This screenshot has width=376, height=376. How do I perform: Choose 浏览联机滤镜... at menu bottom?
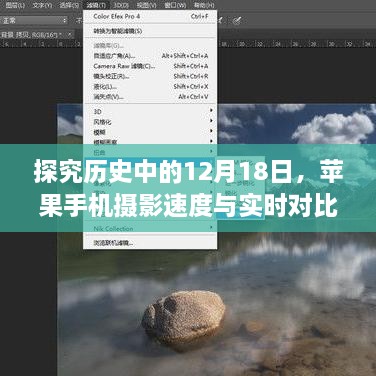tap(150, 243)
